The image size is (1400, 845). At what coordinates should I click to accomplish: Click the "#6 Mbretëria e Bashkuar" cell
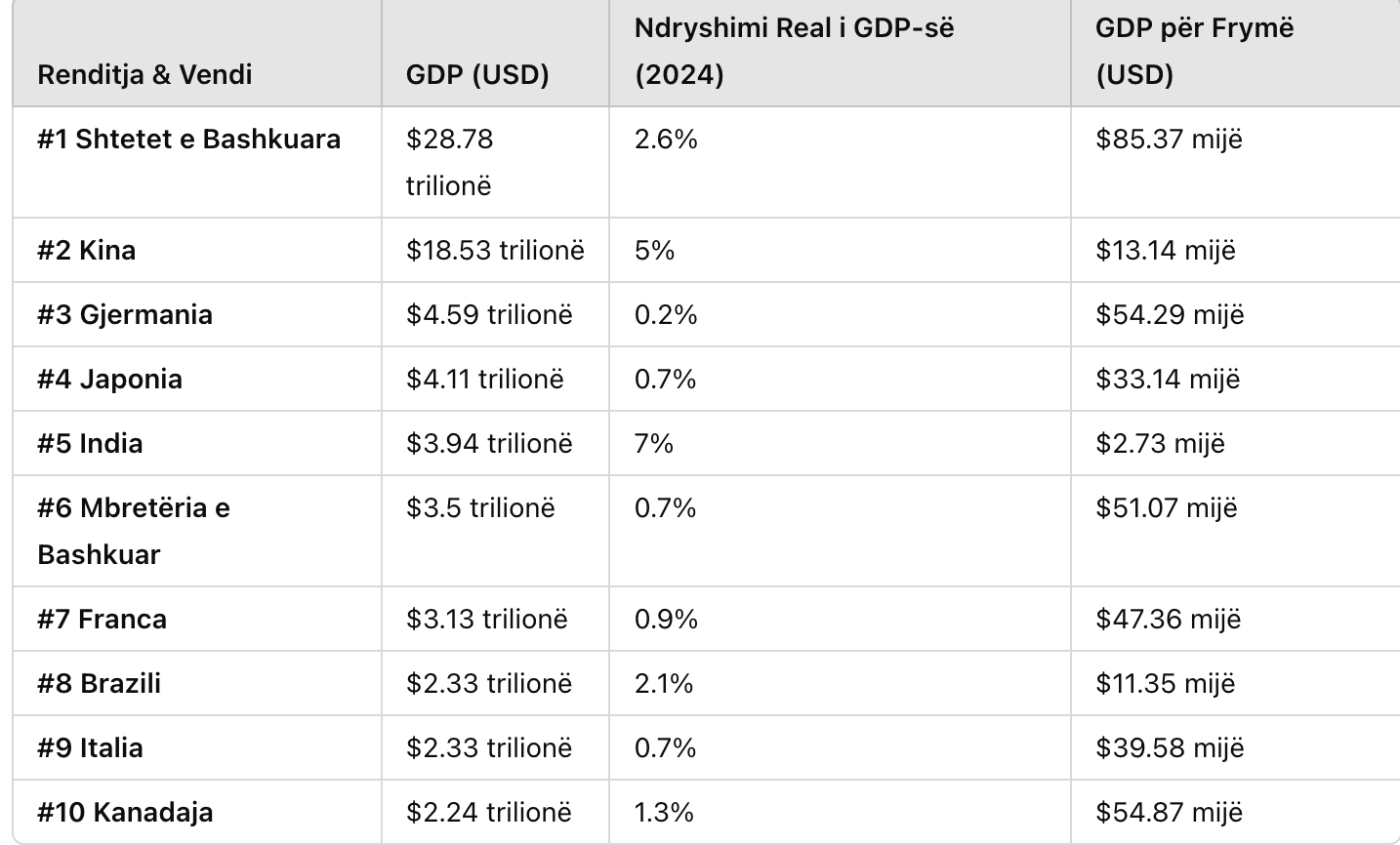tap(134, 531)
